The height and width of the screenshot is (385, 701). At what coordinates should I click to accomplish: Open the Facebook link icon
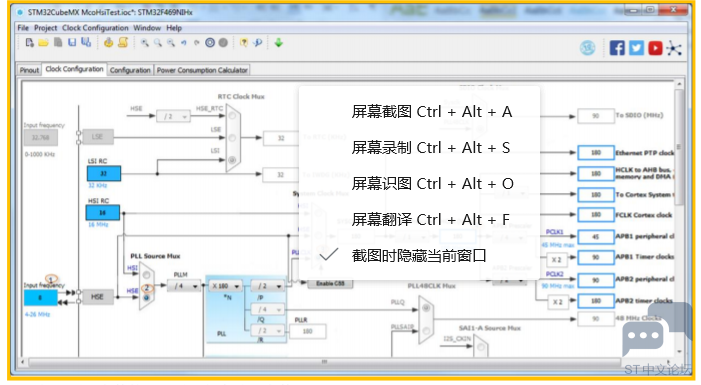(617, 48)
